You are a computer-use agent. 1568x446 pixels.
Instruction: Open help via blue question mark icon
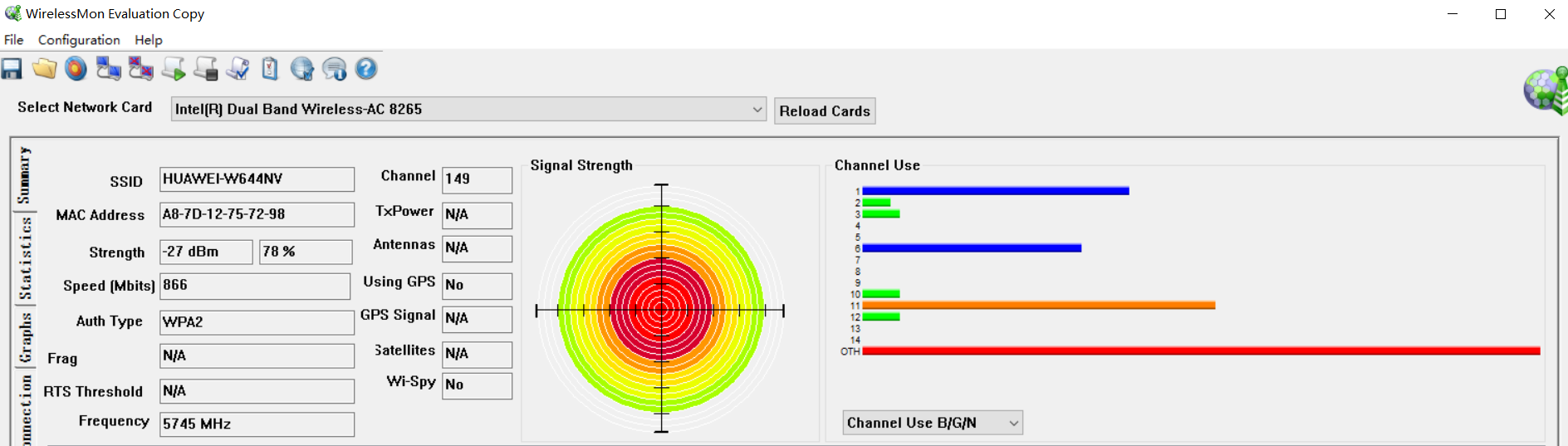tap(366, 69)
